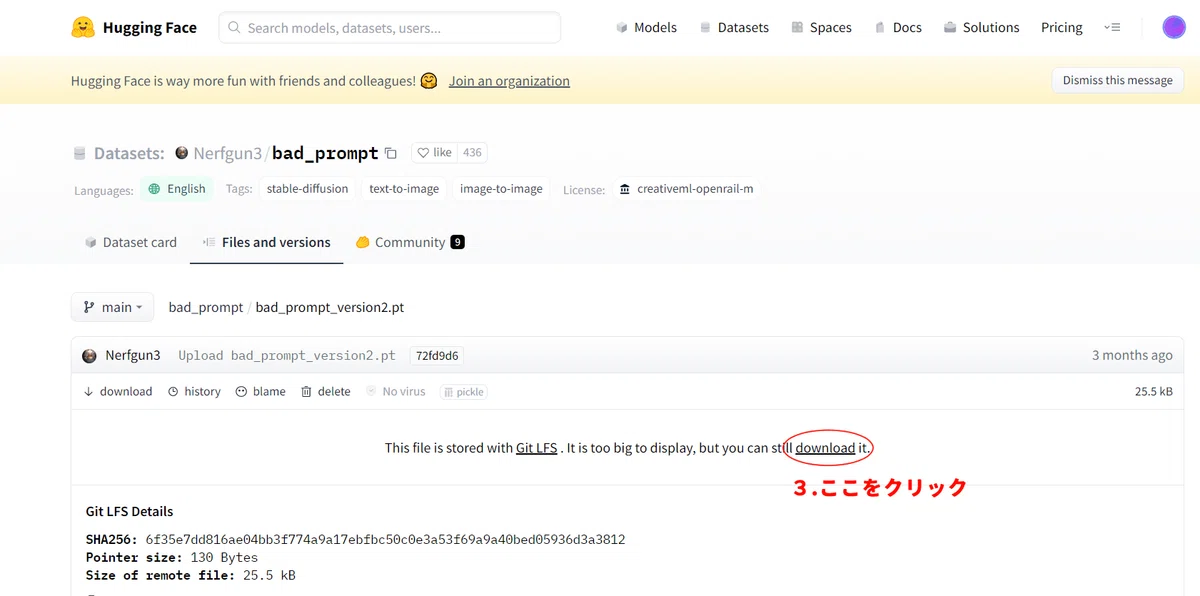
Task: Like the bad_prompt dataset
Action: tap(434, 153)
